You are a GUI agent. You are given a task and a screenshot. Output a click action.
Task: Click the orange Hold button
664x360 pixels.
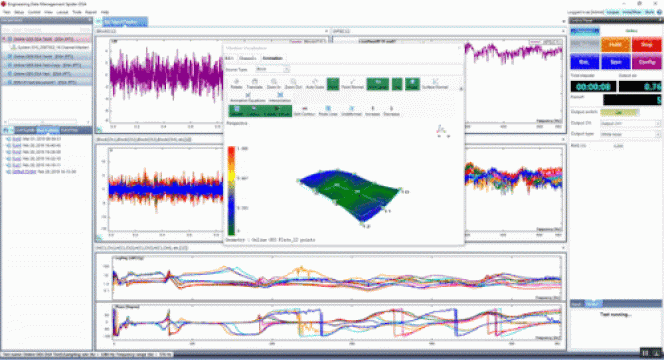pos(615,44)
